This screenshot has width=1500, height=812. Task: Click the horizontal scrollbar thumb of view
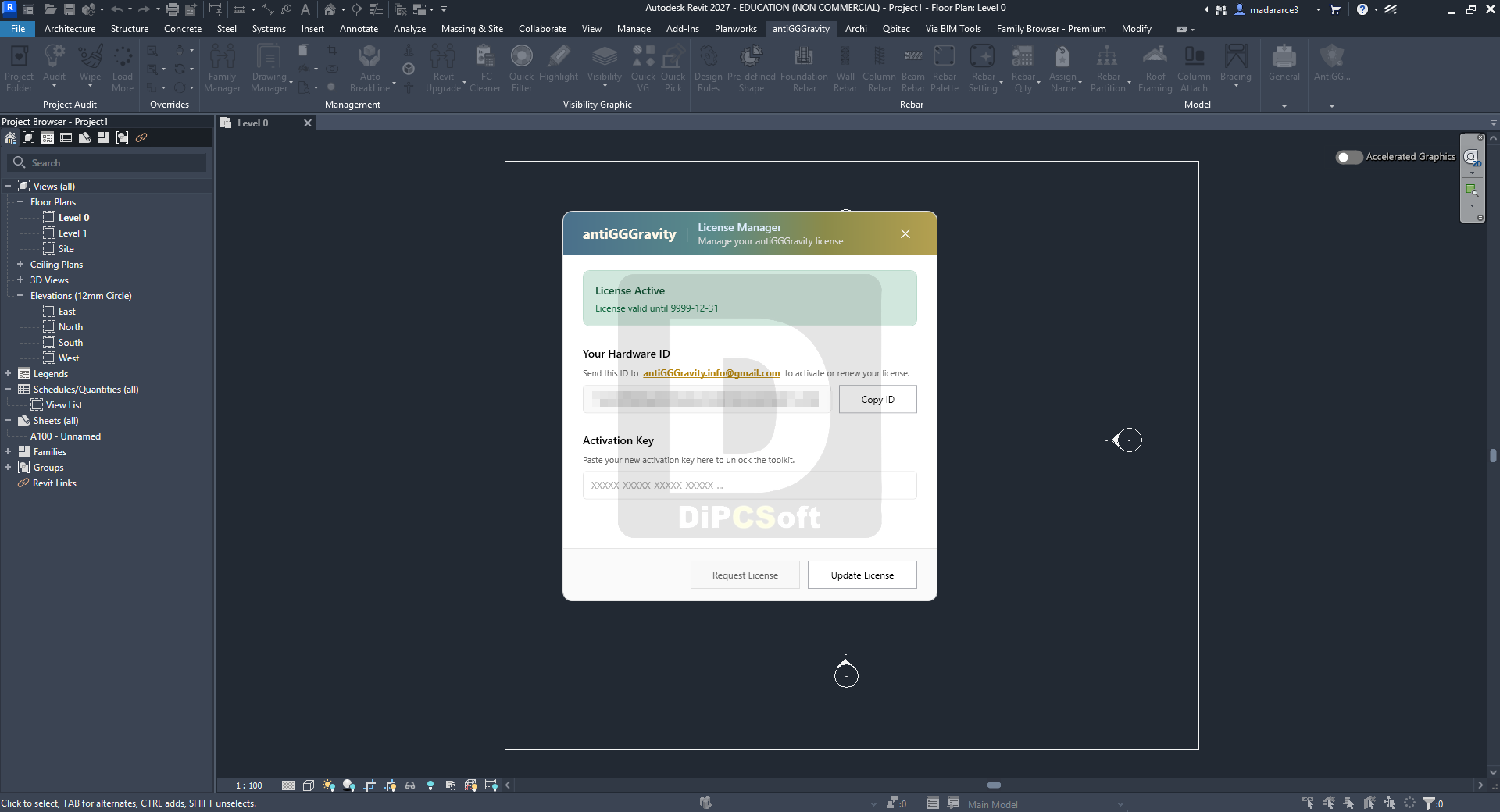(x=994, y=785)
